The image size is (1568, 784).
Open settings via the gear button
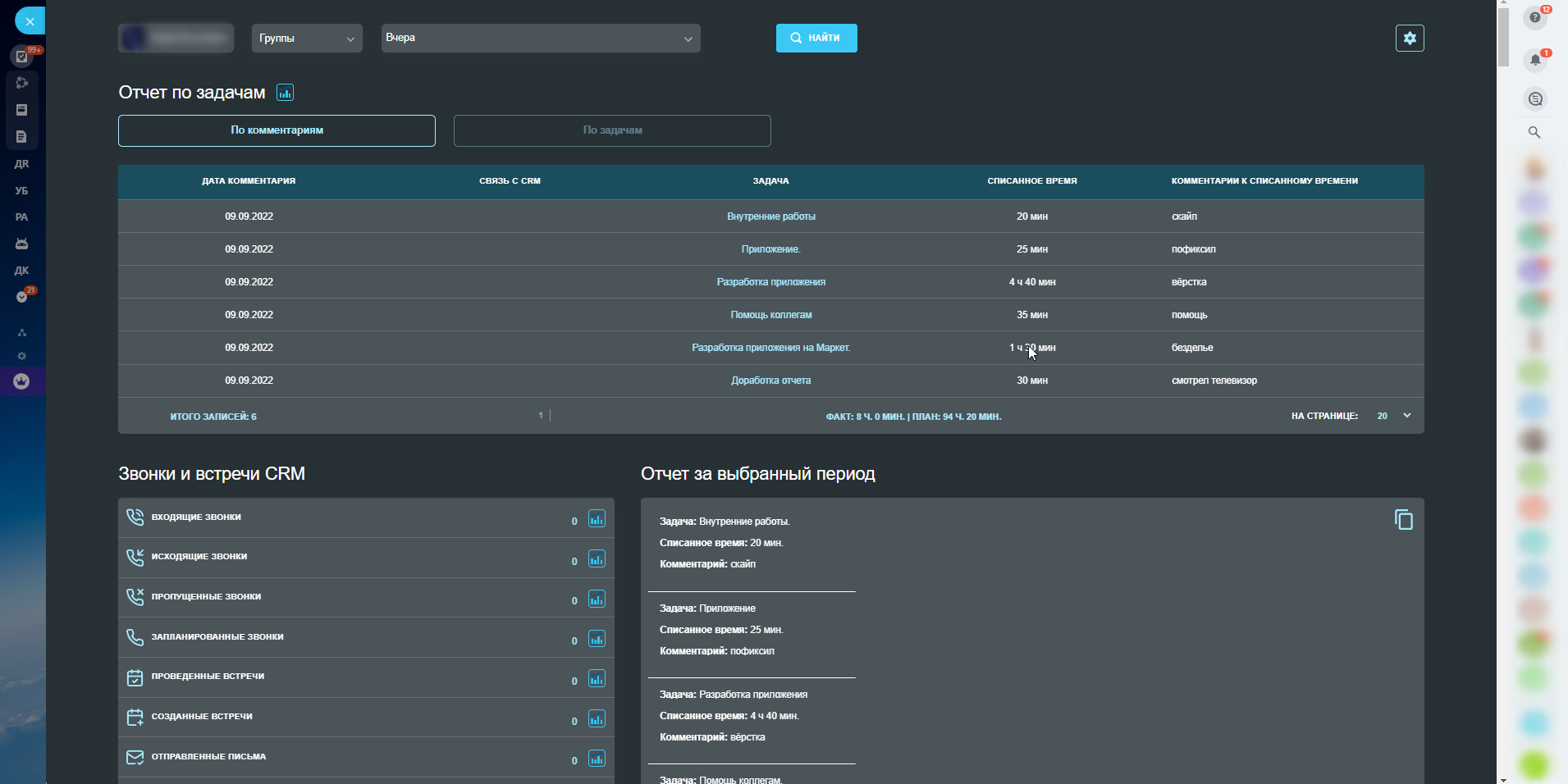[1409, 39]
